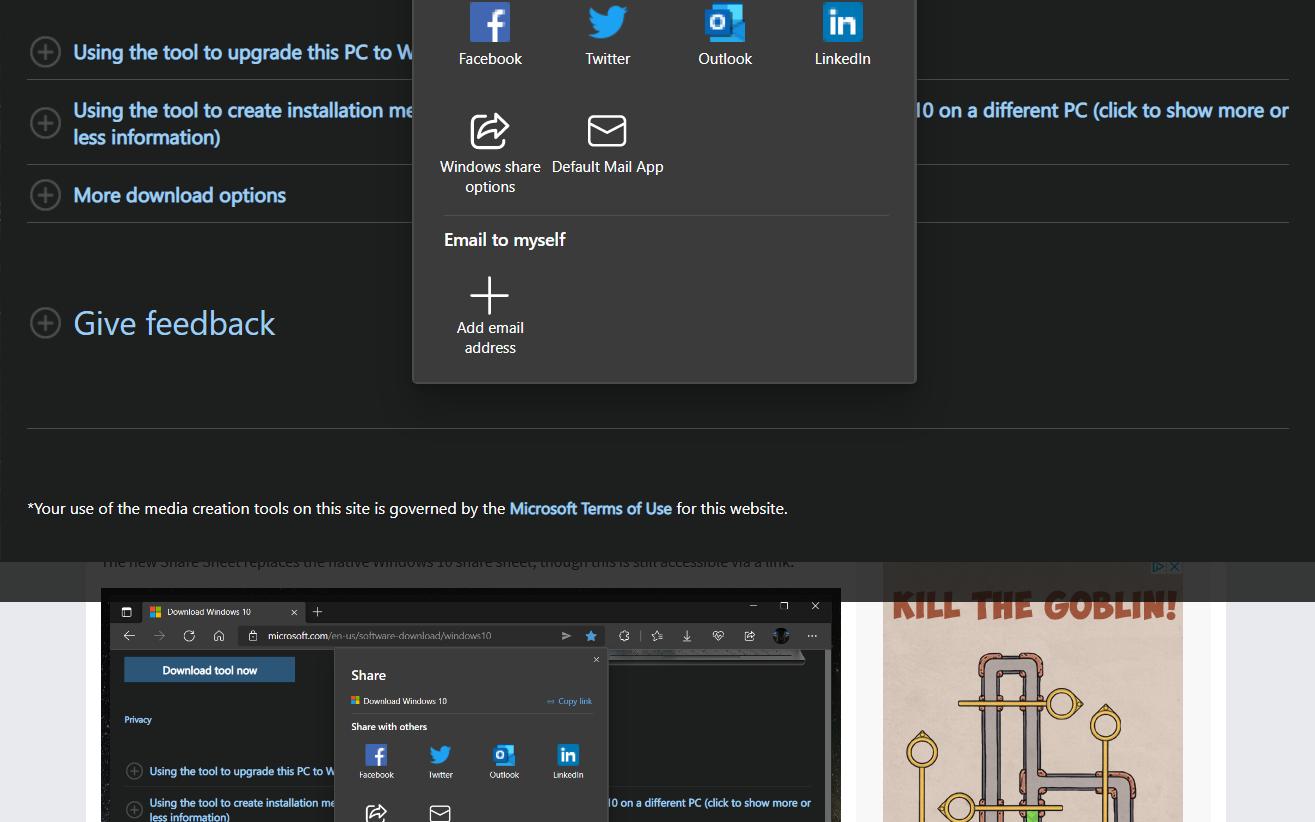Click the Share toolbar icon in small screenshot

(749, 635)
